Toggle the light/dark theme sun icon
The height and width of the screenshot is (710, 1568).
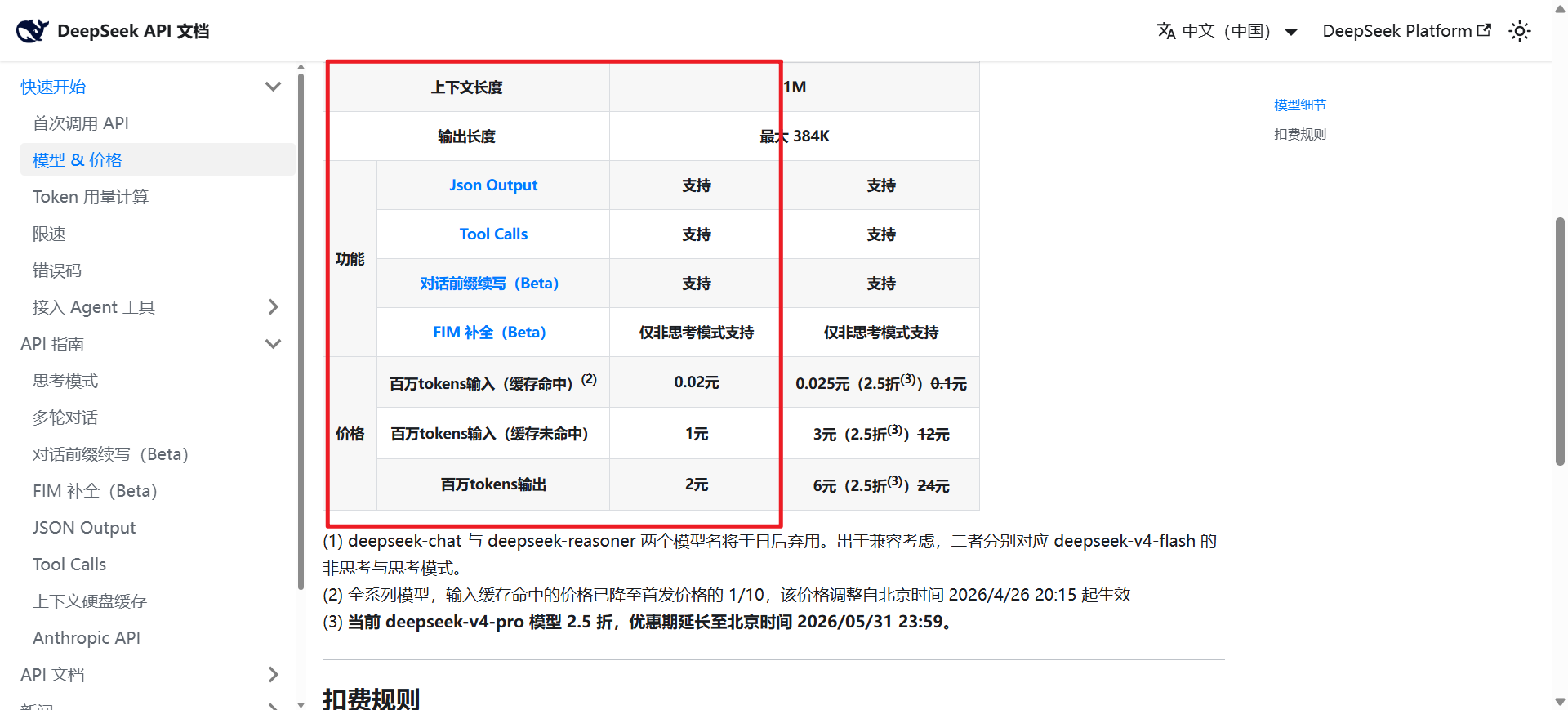point(1520,31)
